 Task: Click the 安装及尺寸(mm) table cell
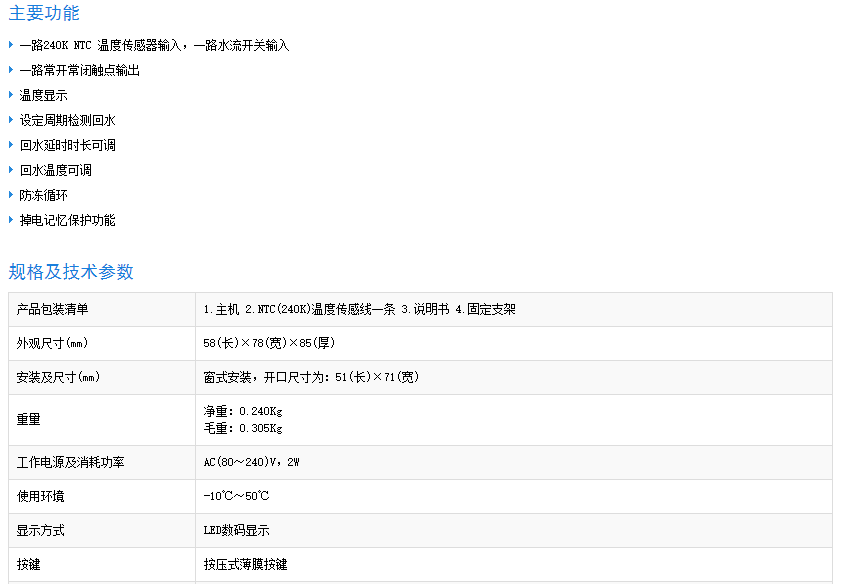point(102,377)
